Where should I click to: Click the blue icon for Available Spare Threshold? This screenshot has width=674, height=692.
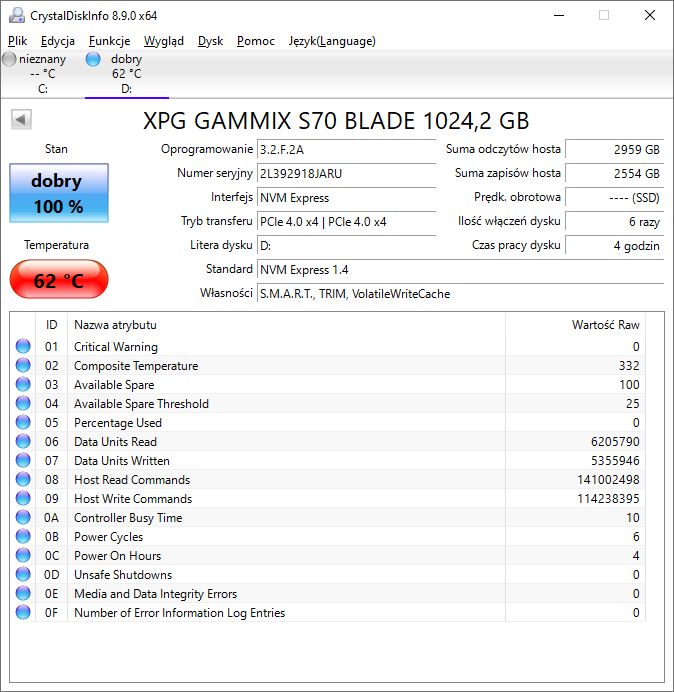(23, 403)
